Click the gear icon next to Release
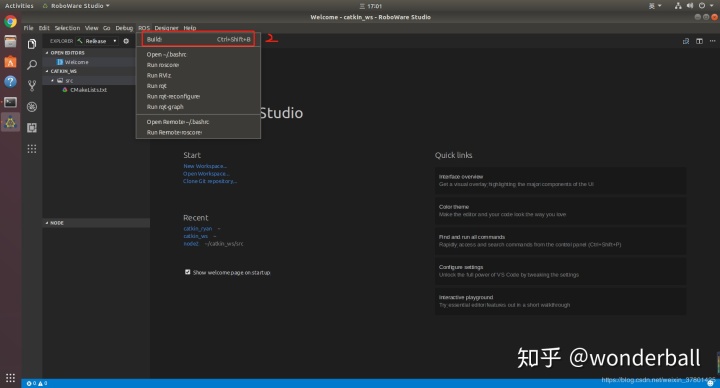Image resolution: width=720 pixels, height=388 pixels. click(126, 41)
